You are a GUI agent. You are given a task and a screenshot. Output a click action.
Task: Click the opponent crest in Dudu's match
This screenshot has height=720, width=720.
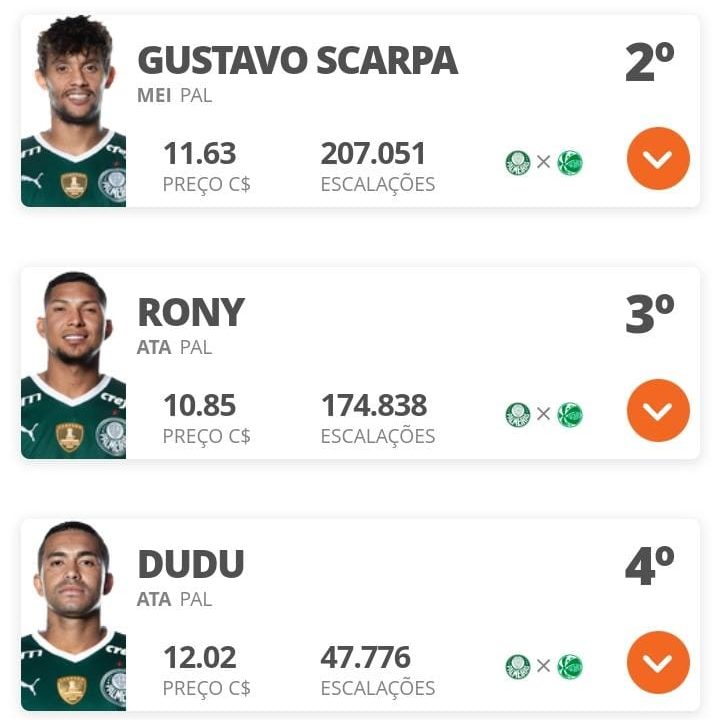(570, 667)
